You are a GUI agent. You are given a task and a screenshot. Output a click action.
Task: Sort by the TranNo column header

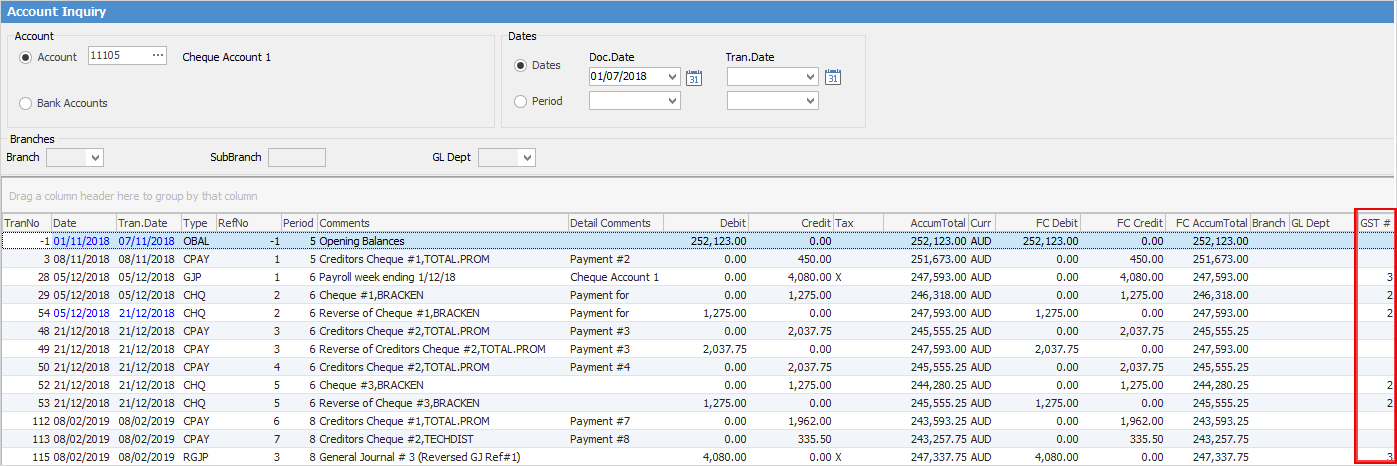click(x=26, y=223)
